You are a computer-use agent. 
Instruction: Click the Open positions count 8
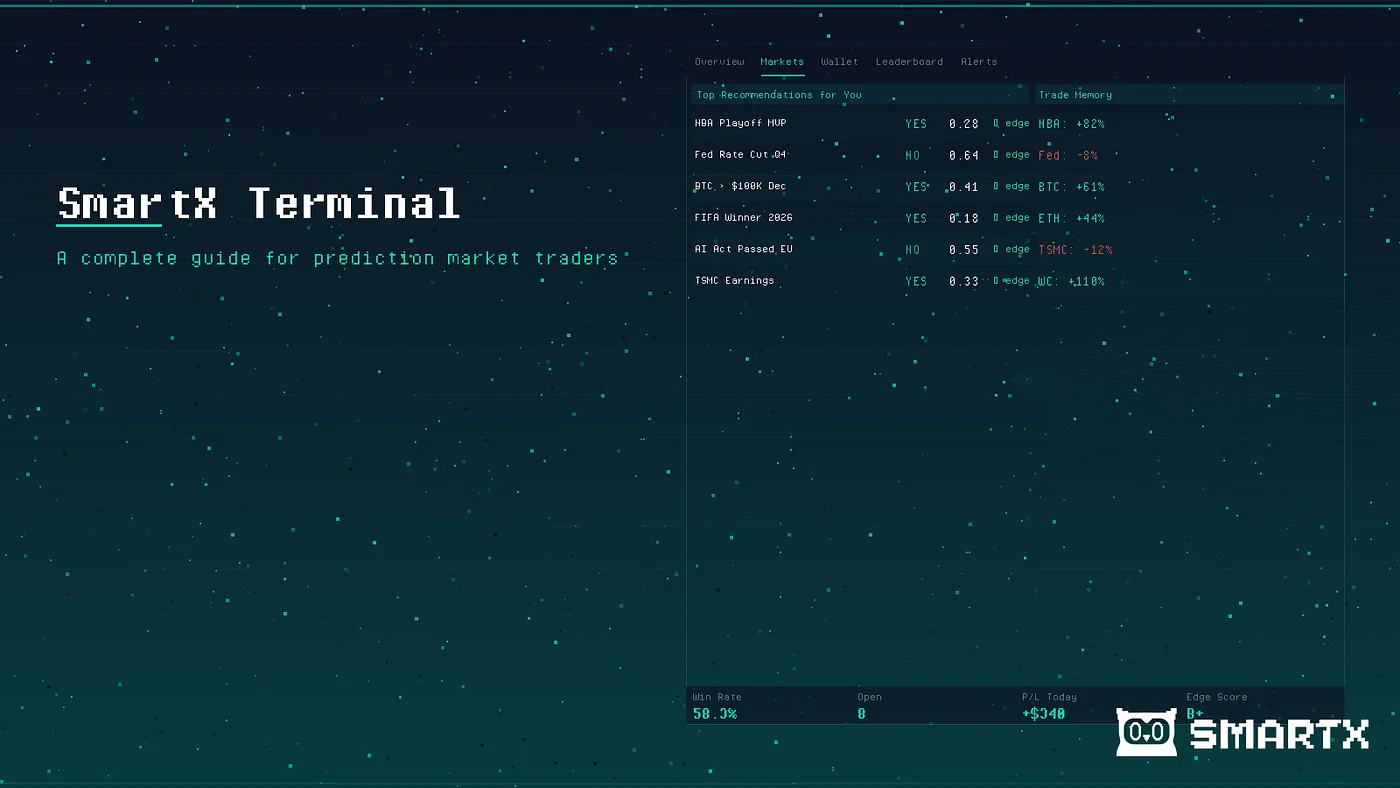coord(861,714)
